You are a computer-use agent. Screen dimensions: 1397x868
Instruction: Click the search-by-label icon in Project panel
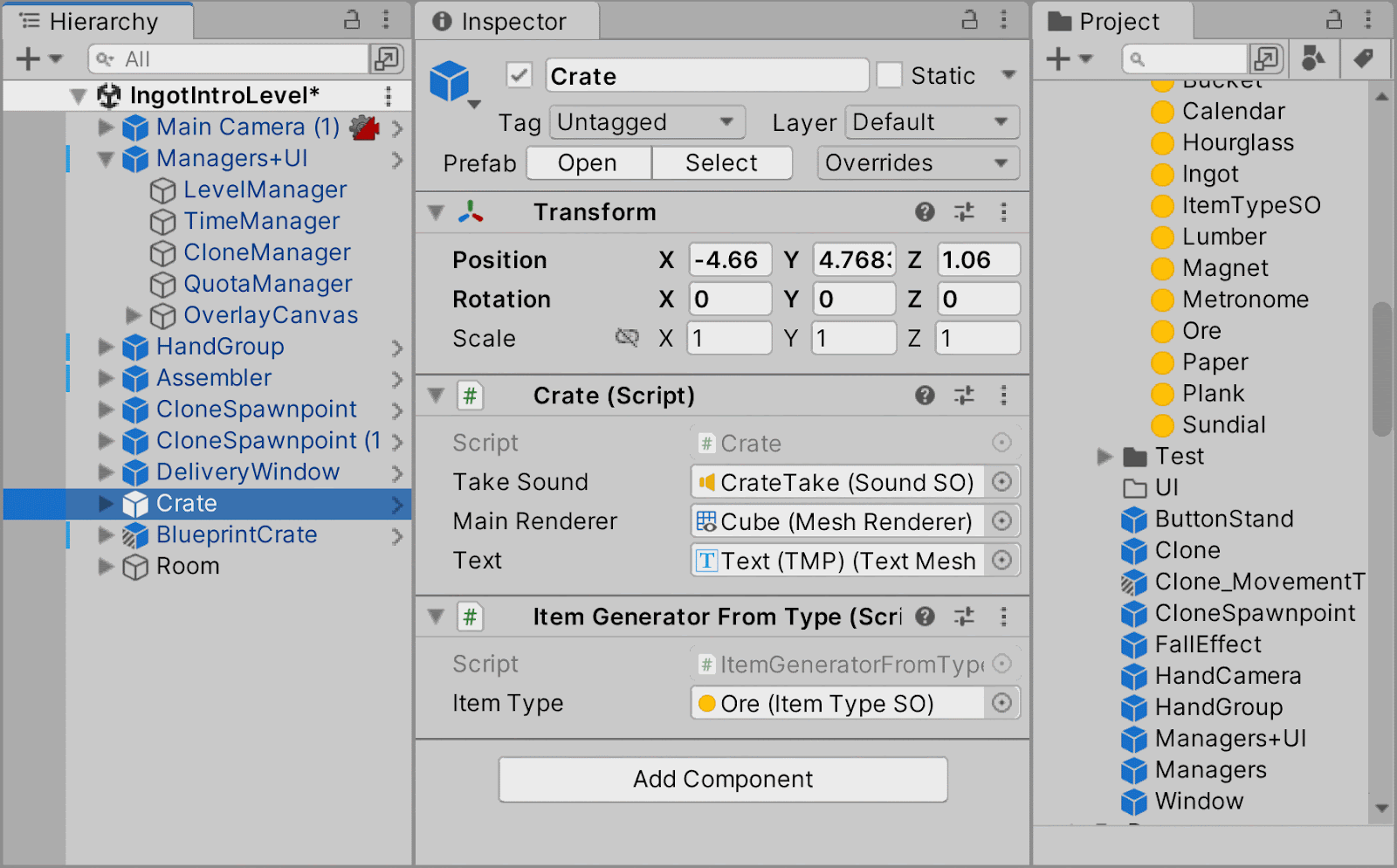point(1365,59)
